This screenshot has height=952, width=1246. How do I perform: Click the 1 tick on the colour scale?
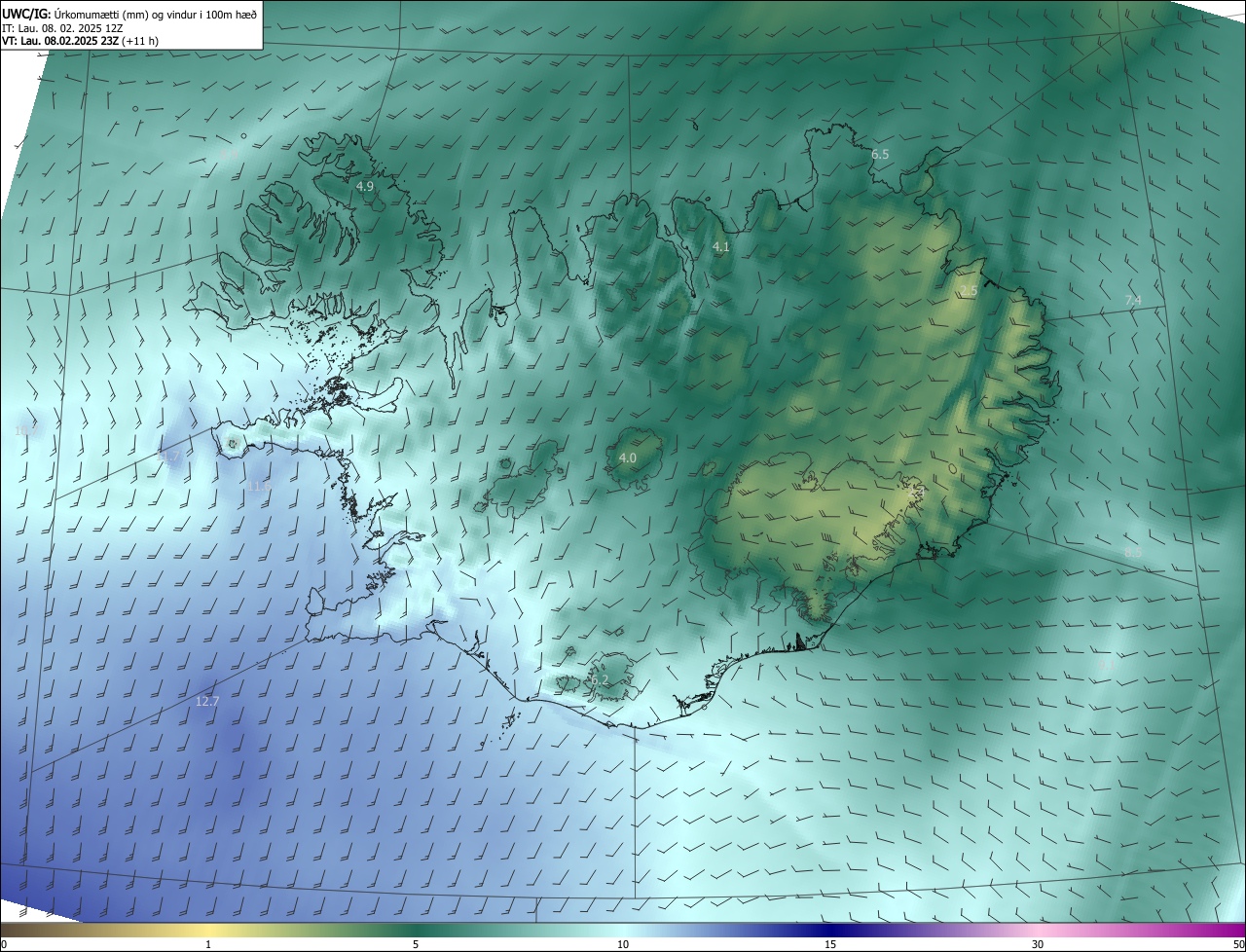pyautogui.click(x=208, y=945)
